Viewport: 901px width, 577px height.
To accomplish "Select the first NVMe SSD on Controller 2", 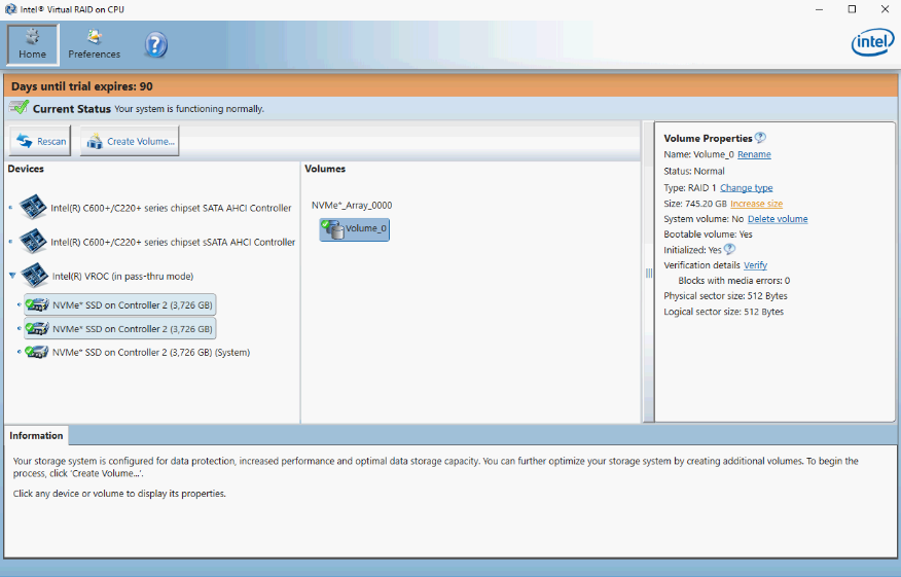I will (120, 305).
